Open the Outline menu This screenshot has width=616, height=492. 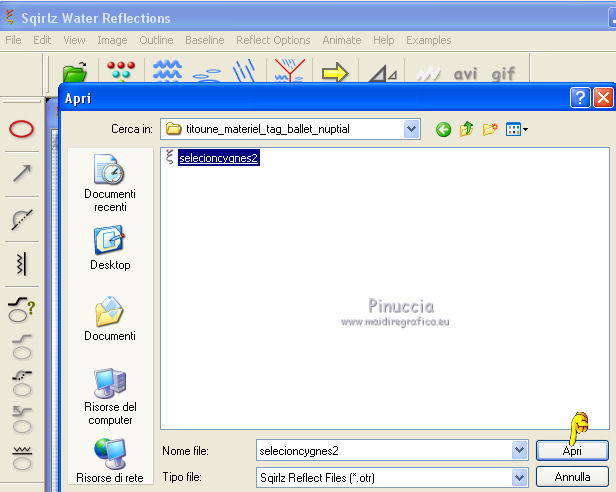pos(156,40)
